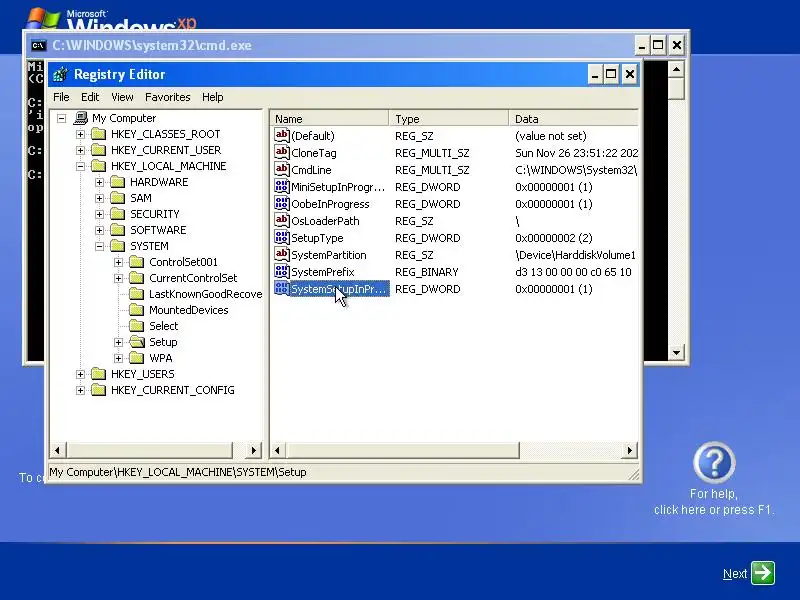Click the string icon beside CmdLine
Viewport: 800px width, 600px height.
click(282, 169)
